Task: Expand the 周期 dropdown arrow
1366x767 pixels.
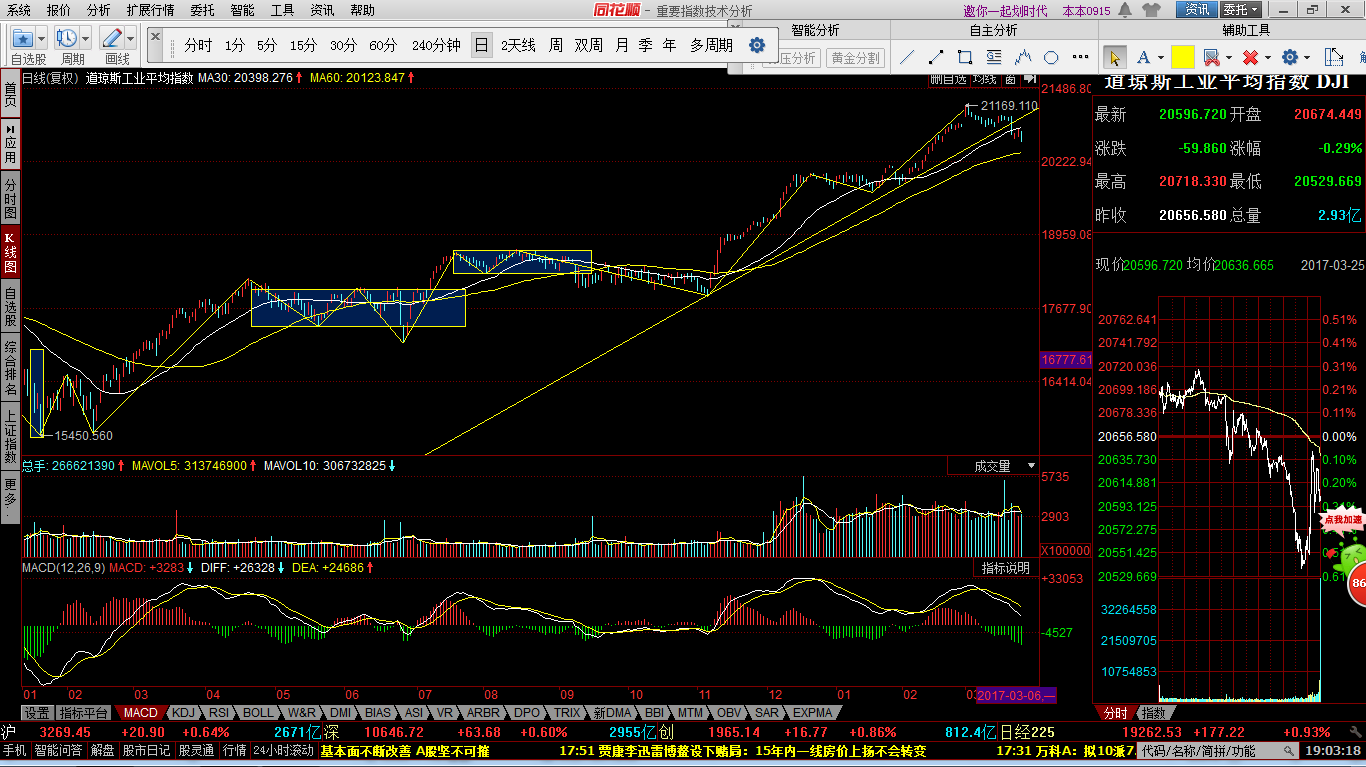Action: (86, 38)
